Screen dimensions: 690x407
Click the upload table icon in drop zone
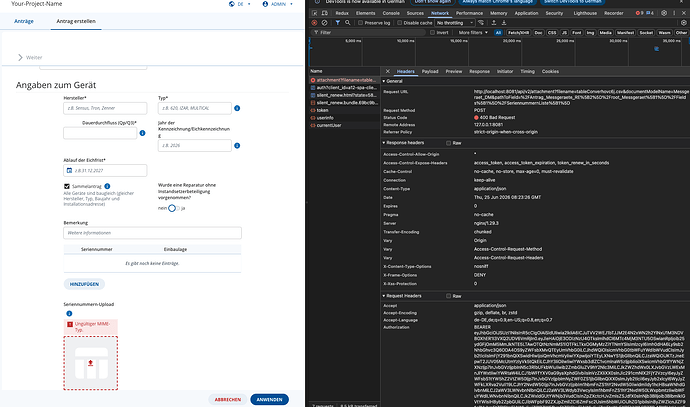click(x=91, y=363)
